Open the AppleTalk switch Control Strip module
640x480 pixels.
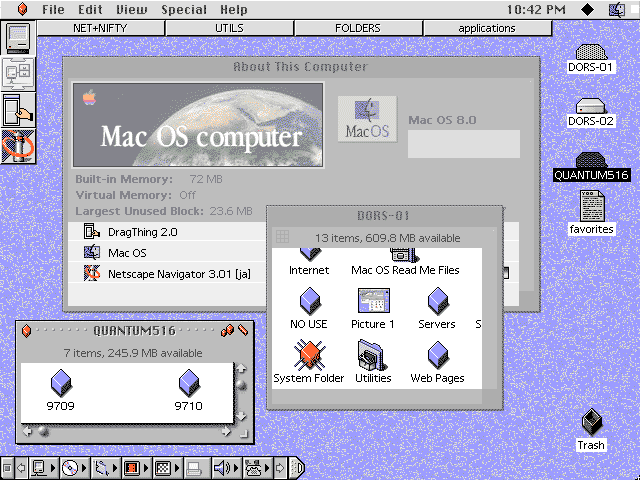44,468
